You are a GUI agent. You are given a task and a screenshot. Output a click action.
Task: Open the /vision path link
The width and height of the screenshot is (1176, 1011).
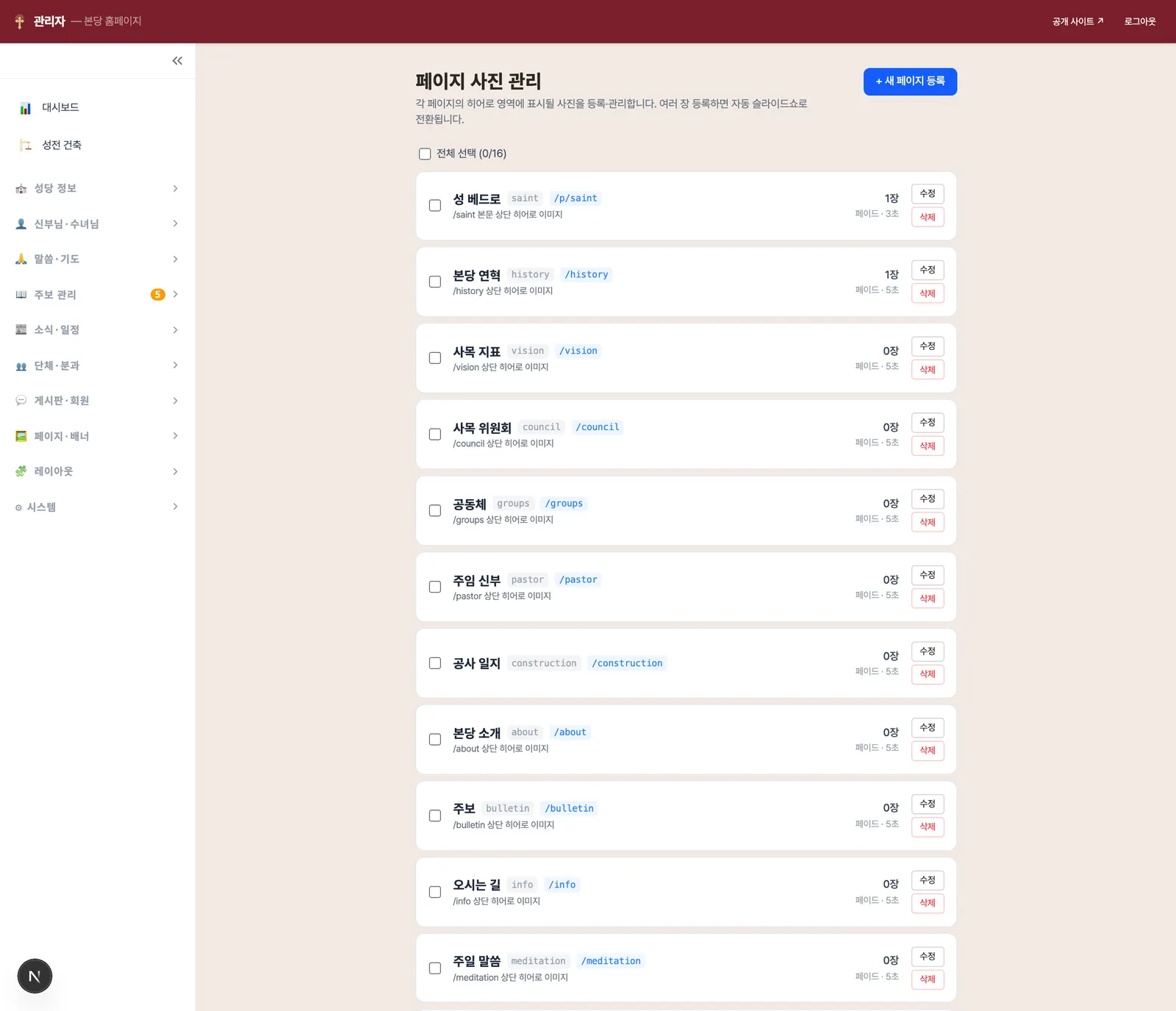(x=578, y=351)
